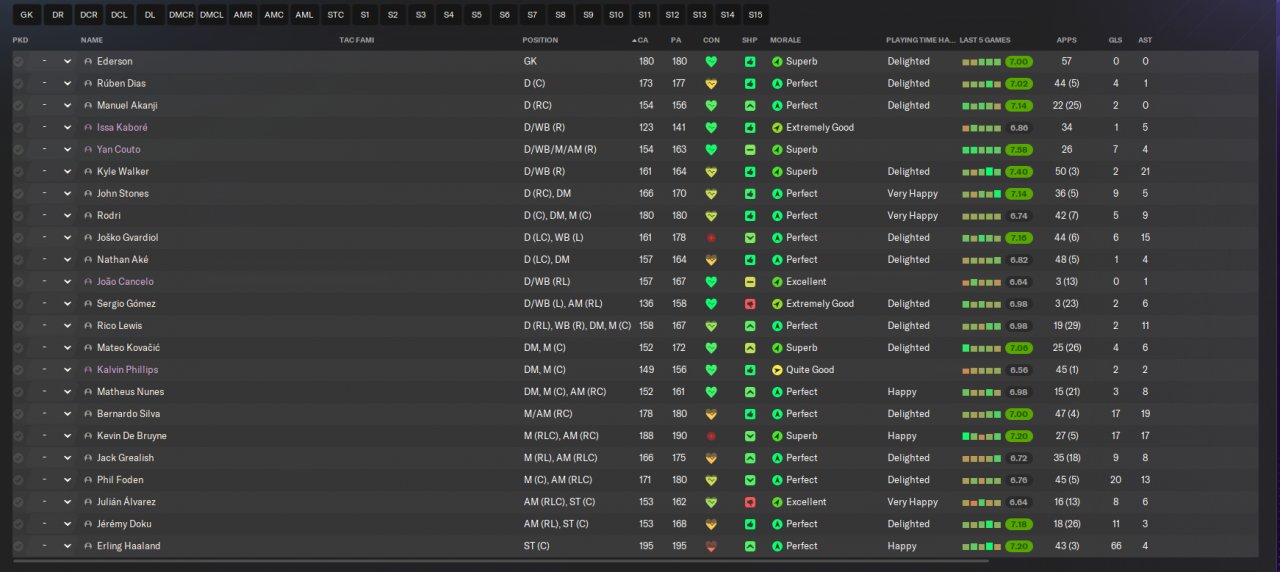Open position chevron dropdown for Manuel Akanji

[67, 105]
